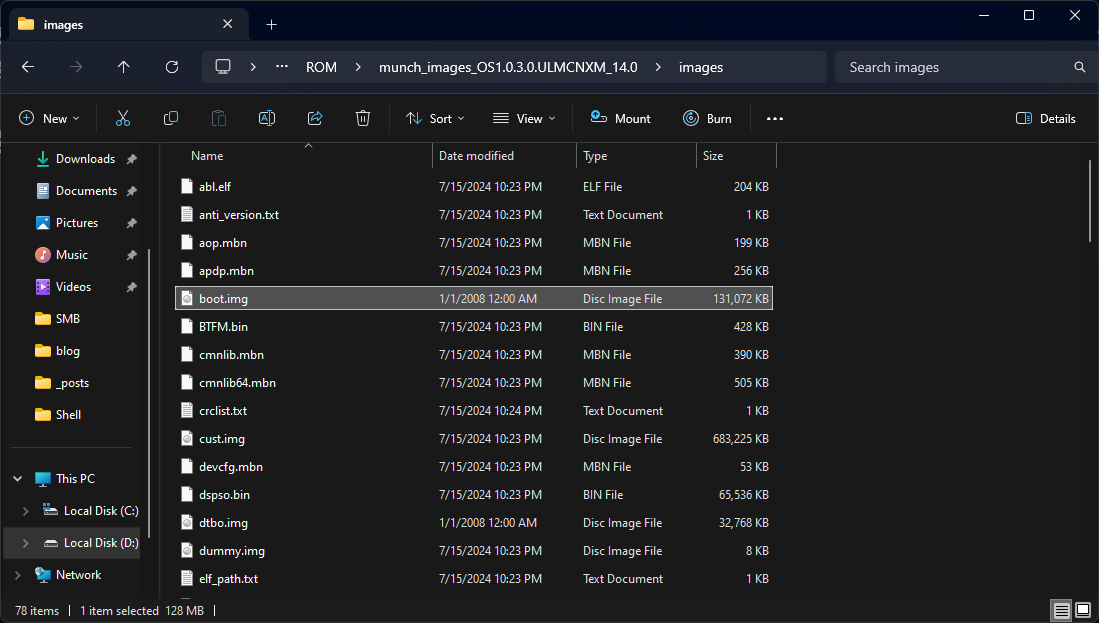Click the vertical scrollbar in file list
The width and height of the screenshot is (1099, 623).
click(x=1091, y=200)
